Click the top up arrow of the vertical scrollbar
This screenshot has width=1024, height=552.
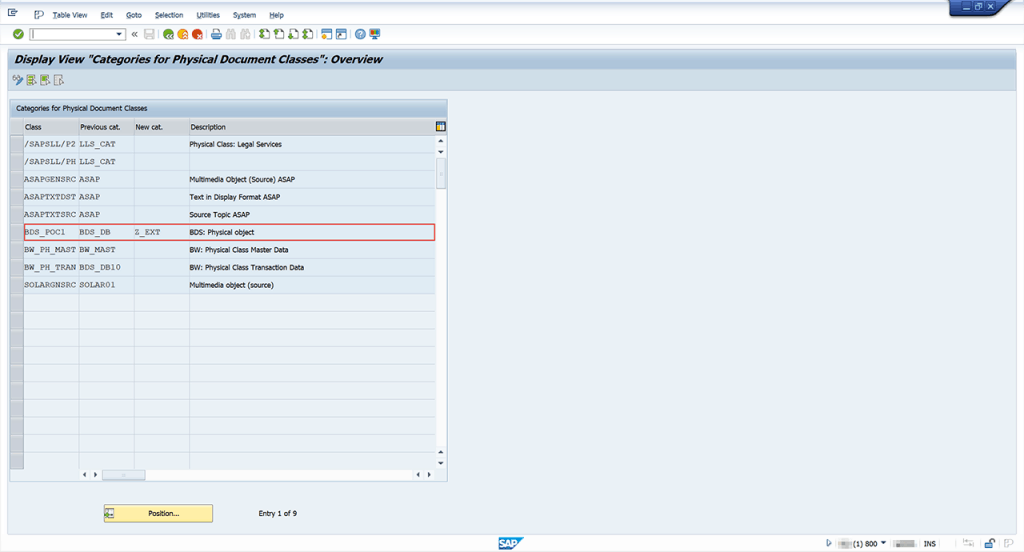coord(441,141)
